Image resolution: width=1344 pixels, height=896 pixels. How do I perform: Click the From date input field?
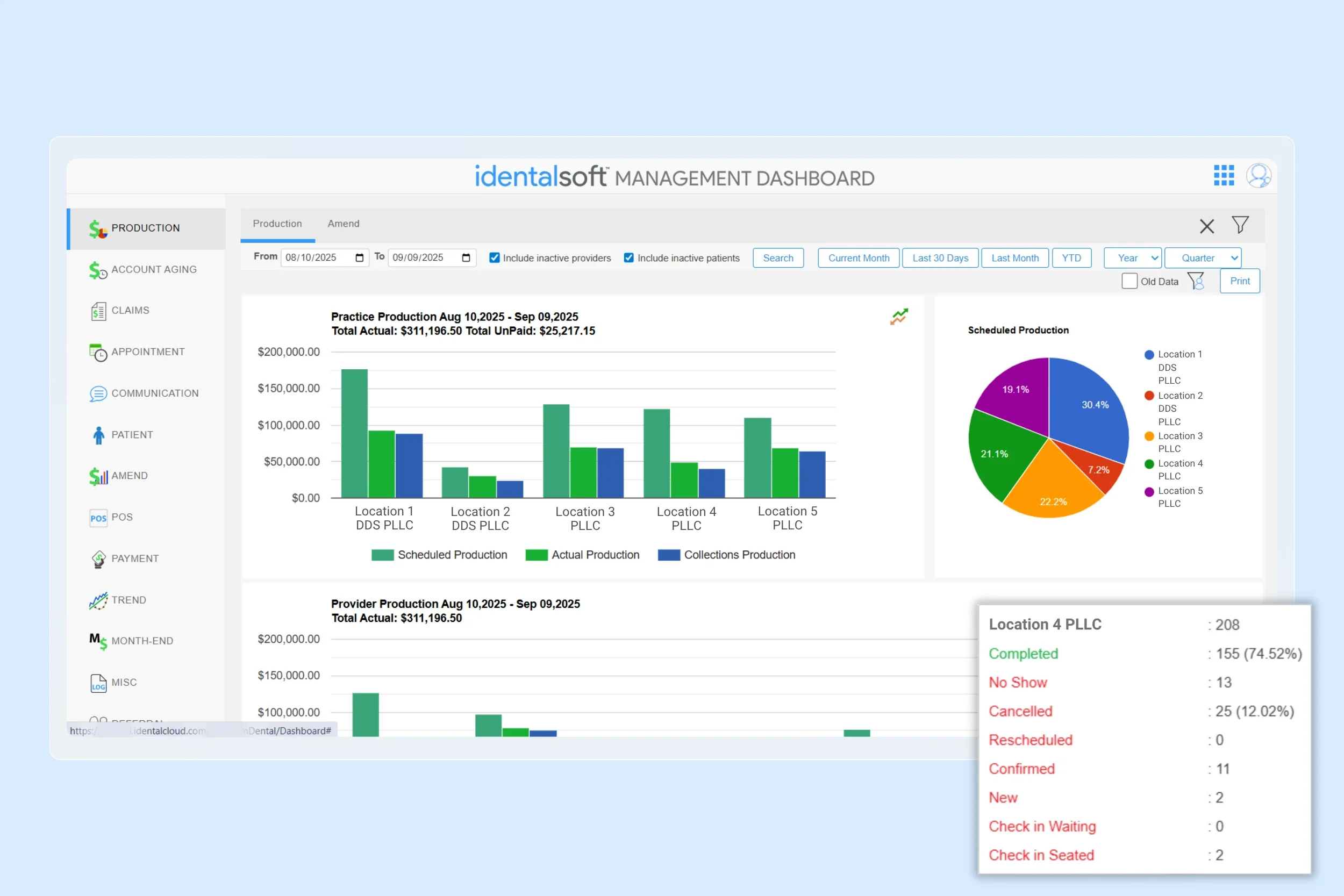(325, 257)
